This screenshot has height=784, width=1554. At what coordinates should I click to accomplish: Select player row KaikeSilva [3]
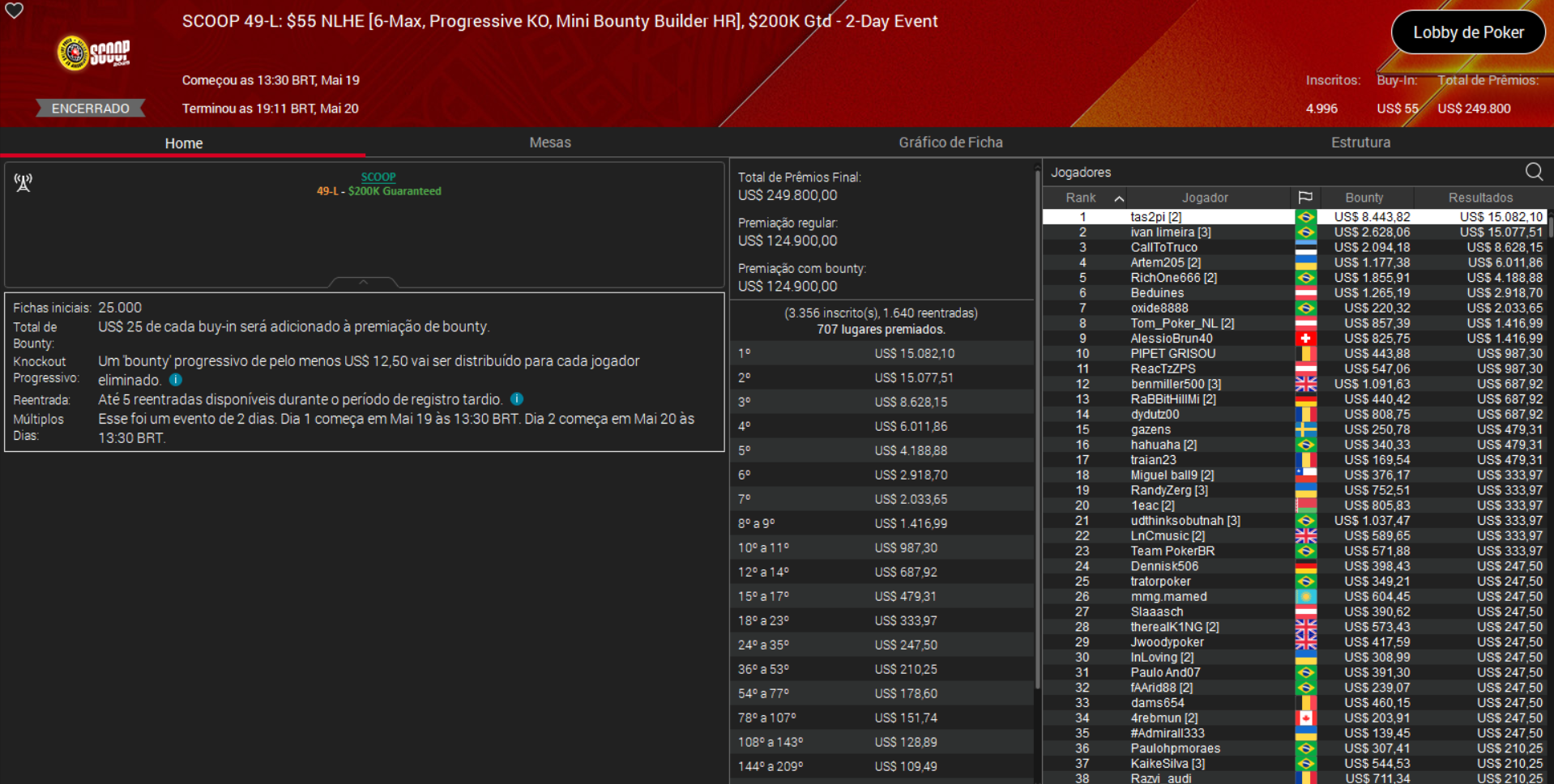[1295, 764]
